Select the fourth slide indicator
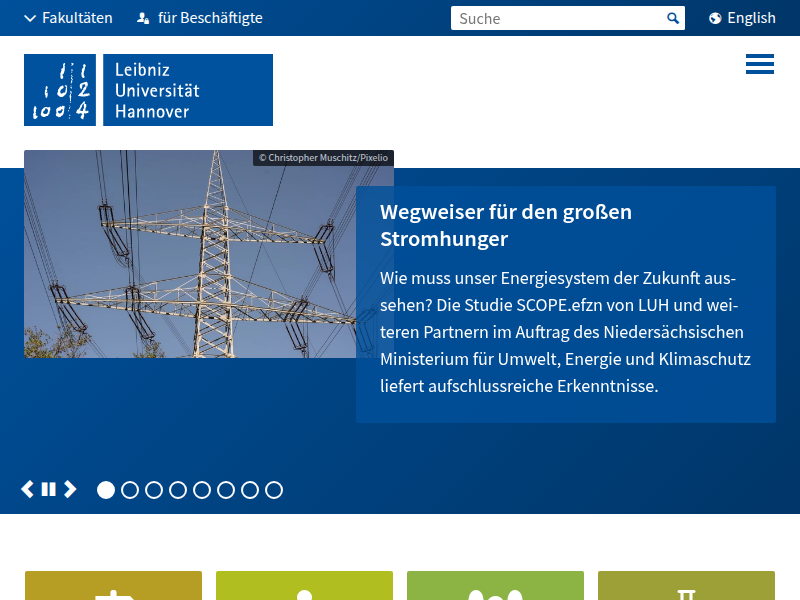This screenshot has width=800, height=600. [x=178, y=490]
